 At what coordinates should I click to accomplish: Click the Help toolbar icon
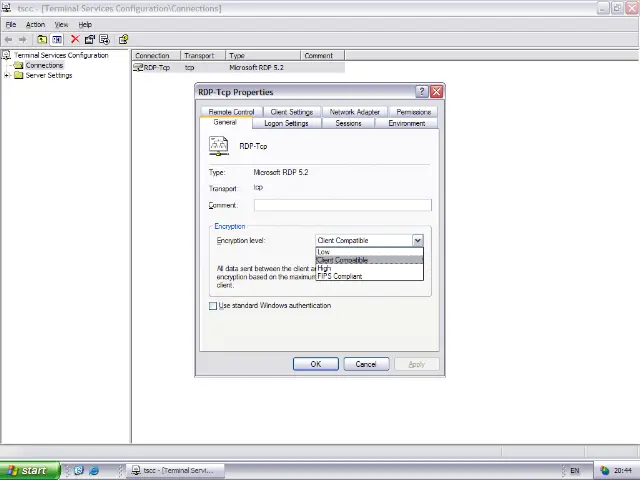(x=123, y=39)
